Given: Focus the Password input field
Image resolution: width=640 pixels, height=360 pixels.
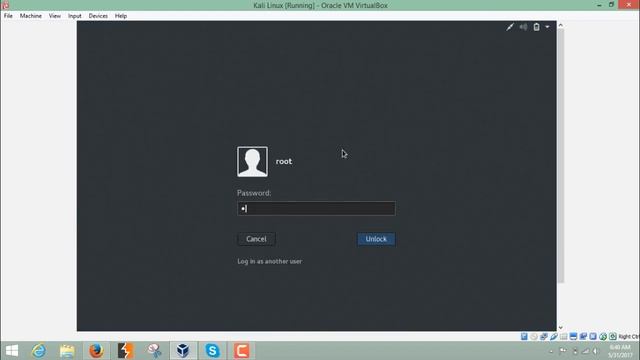Looking at the screenshot, I should (x=316, y=209).
